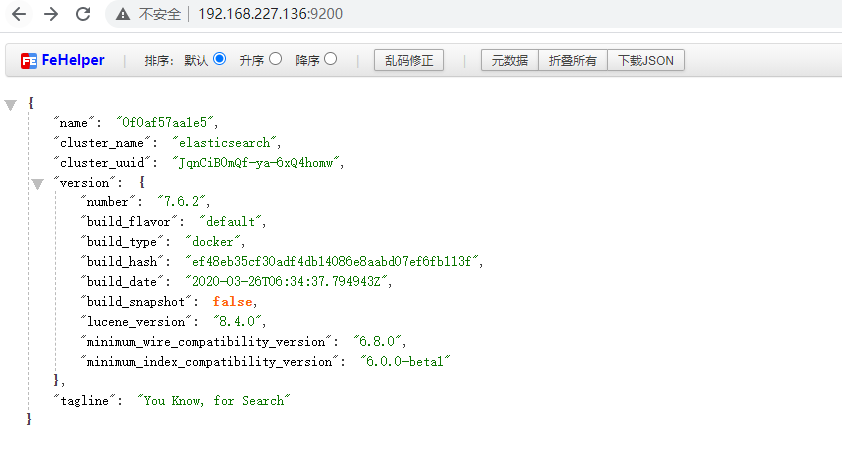Viewport: 842px width, 472px height.
Task: Click the "cluster_uuid" key
Action: 101,163
